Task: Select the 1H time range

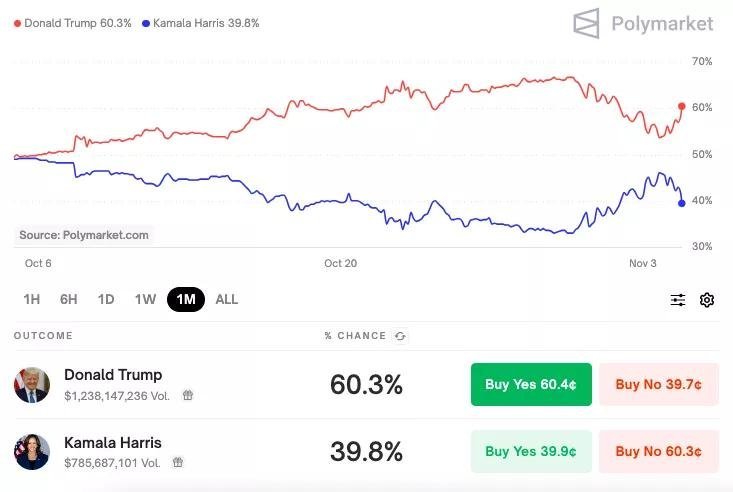Action: 32,299
